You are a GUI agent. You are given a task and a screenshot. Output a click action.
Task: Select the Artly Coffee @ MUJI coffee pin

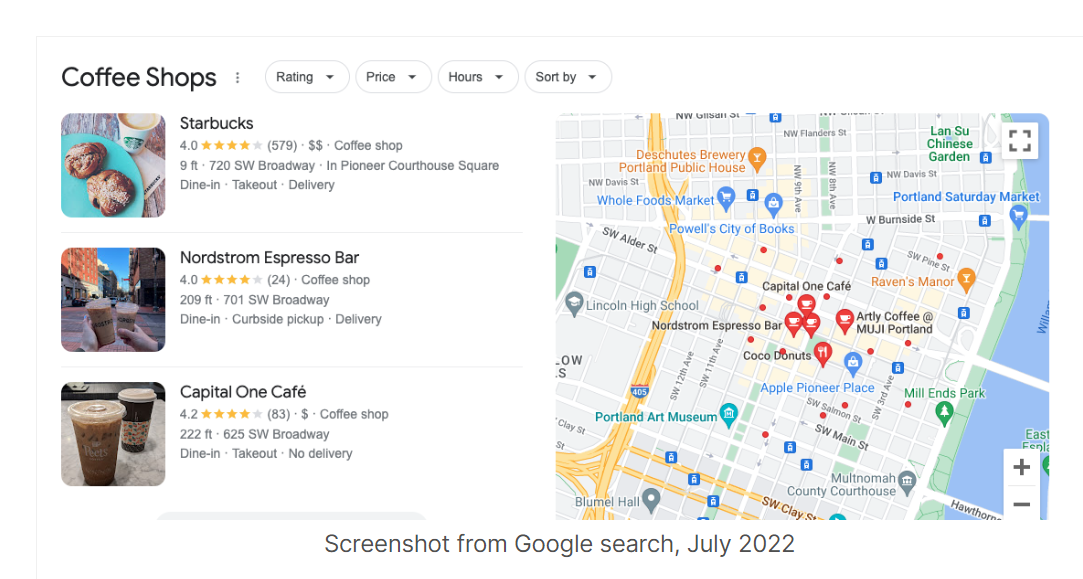pos(844,321)
